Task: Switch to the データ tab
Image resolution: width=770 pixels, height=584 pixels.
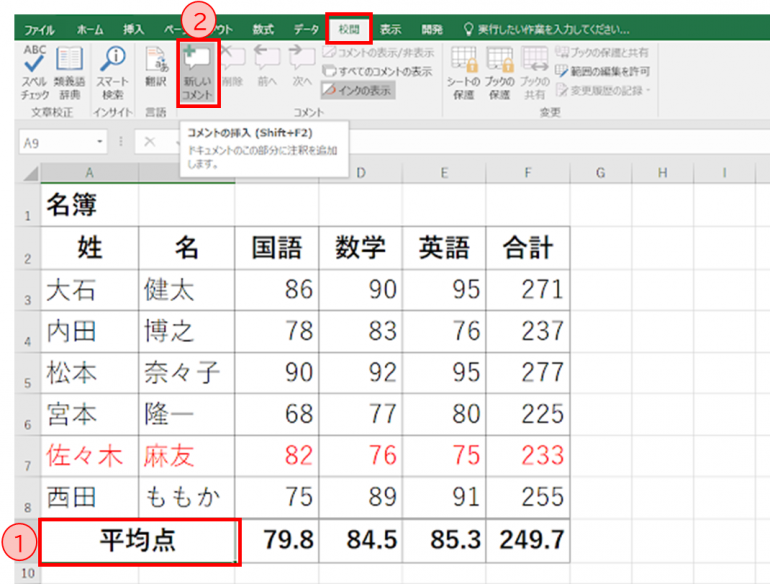Action: [x=306, y=30]
